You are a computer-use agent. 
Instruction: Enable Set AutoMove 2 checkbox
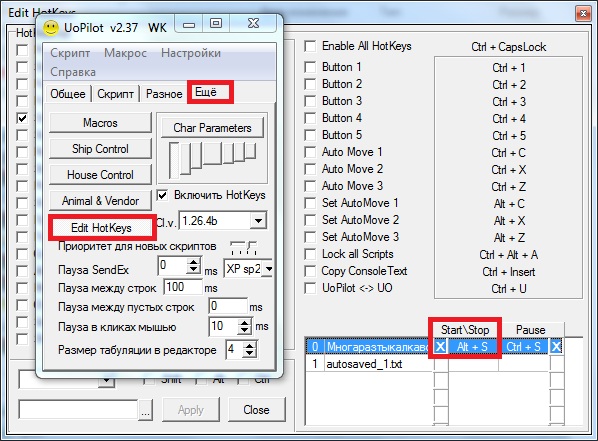(x=310, y=220)
